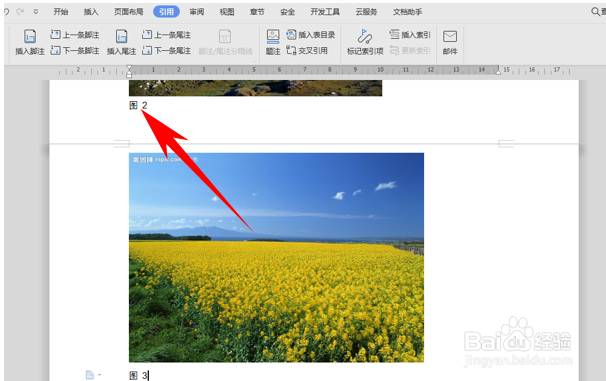Go to next endnote (下一条尾注)

point(166,51)
